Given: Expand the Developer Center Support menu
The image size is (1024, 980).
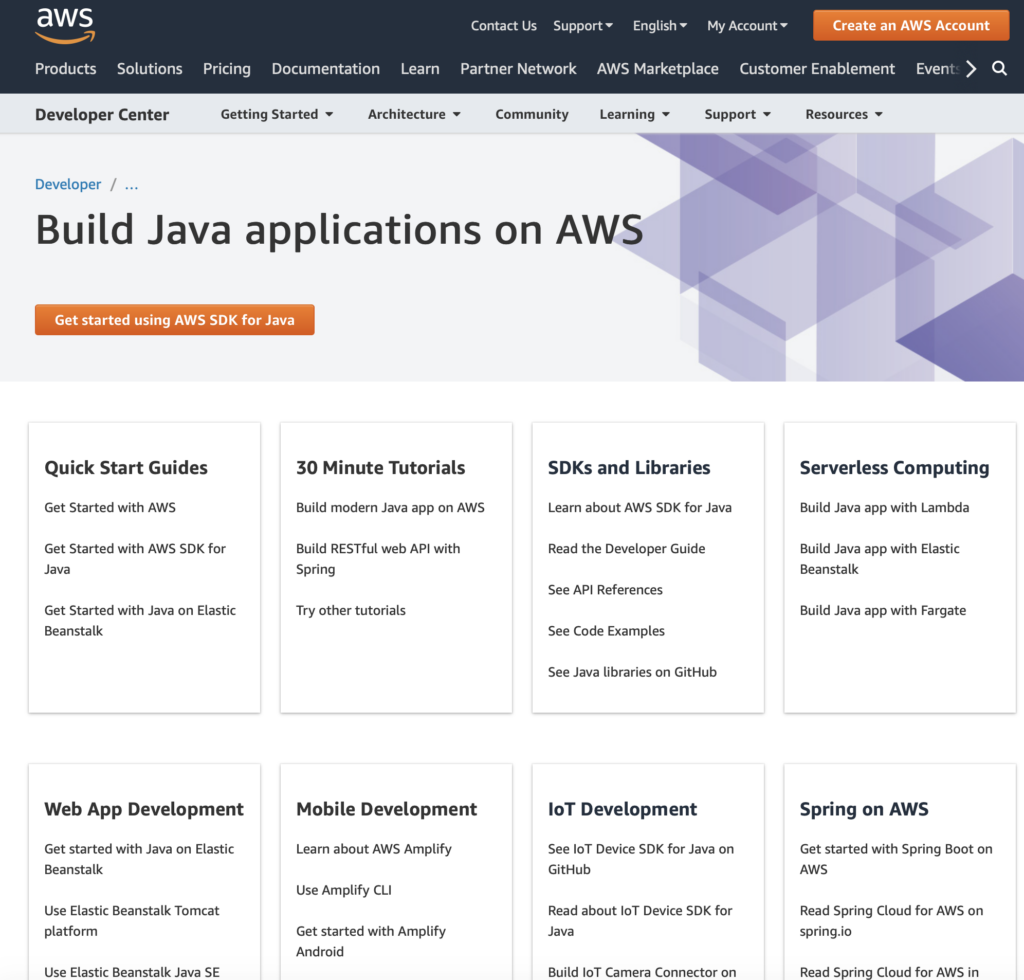Looking at the screenshot, I should (x=737, y=114).
